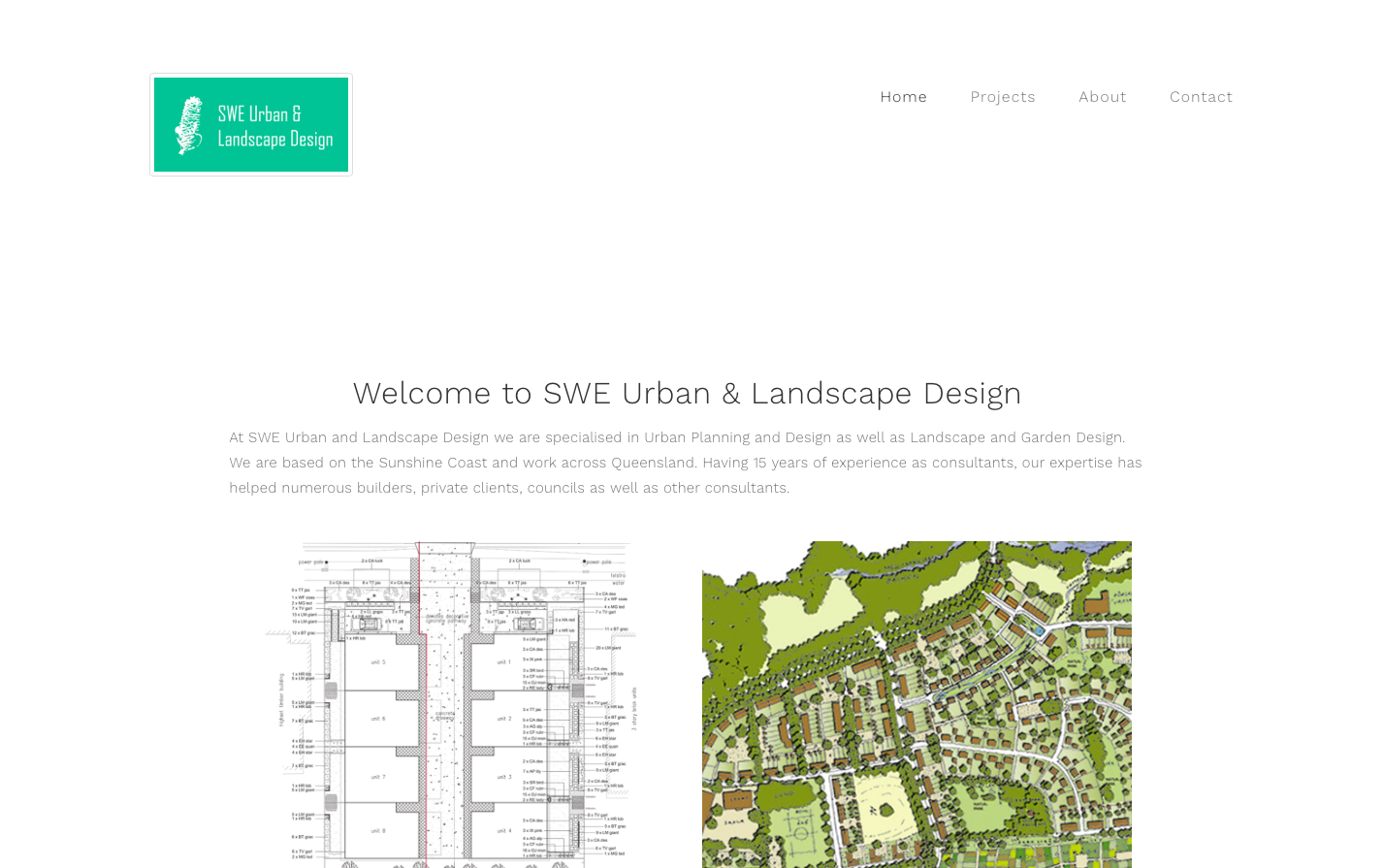The image size is (1383, 868).
Task: Click the unit 4 block on the plan
Action: [x=503, y=831]
